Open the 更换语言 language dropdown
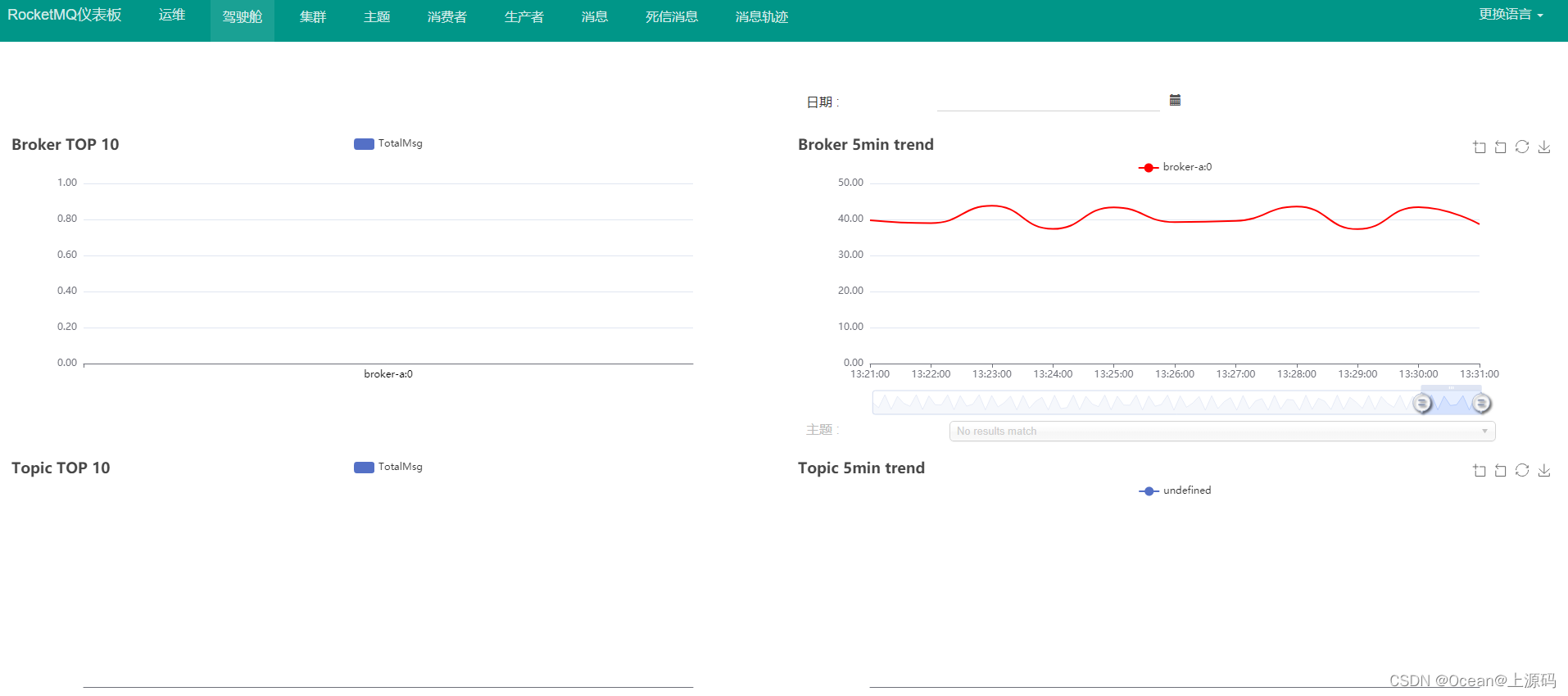1568x696 pixels. point(1511,15)
